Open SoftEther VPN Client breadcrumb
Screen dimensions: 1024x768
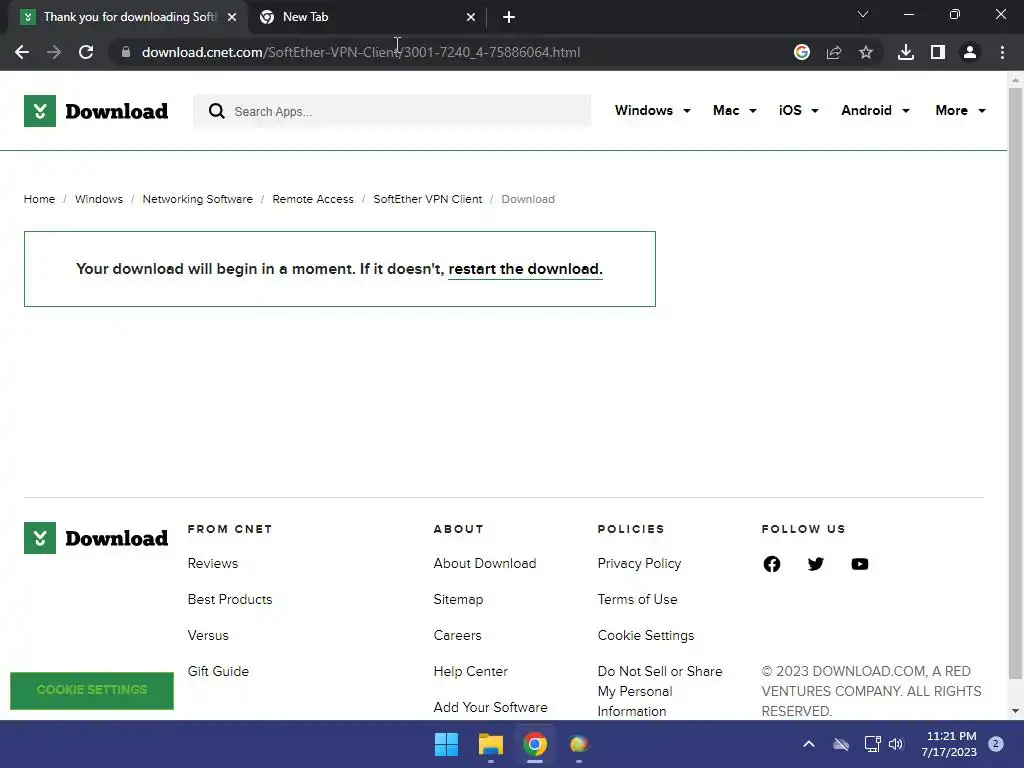coord(428,199)
